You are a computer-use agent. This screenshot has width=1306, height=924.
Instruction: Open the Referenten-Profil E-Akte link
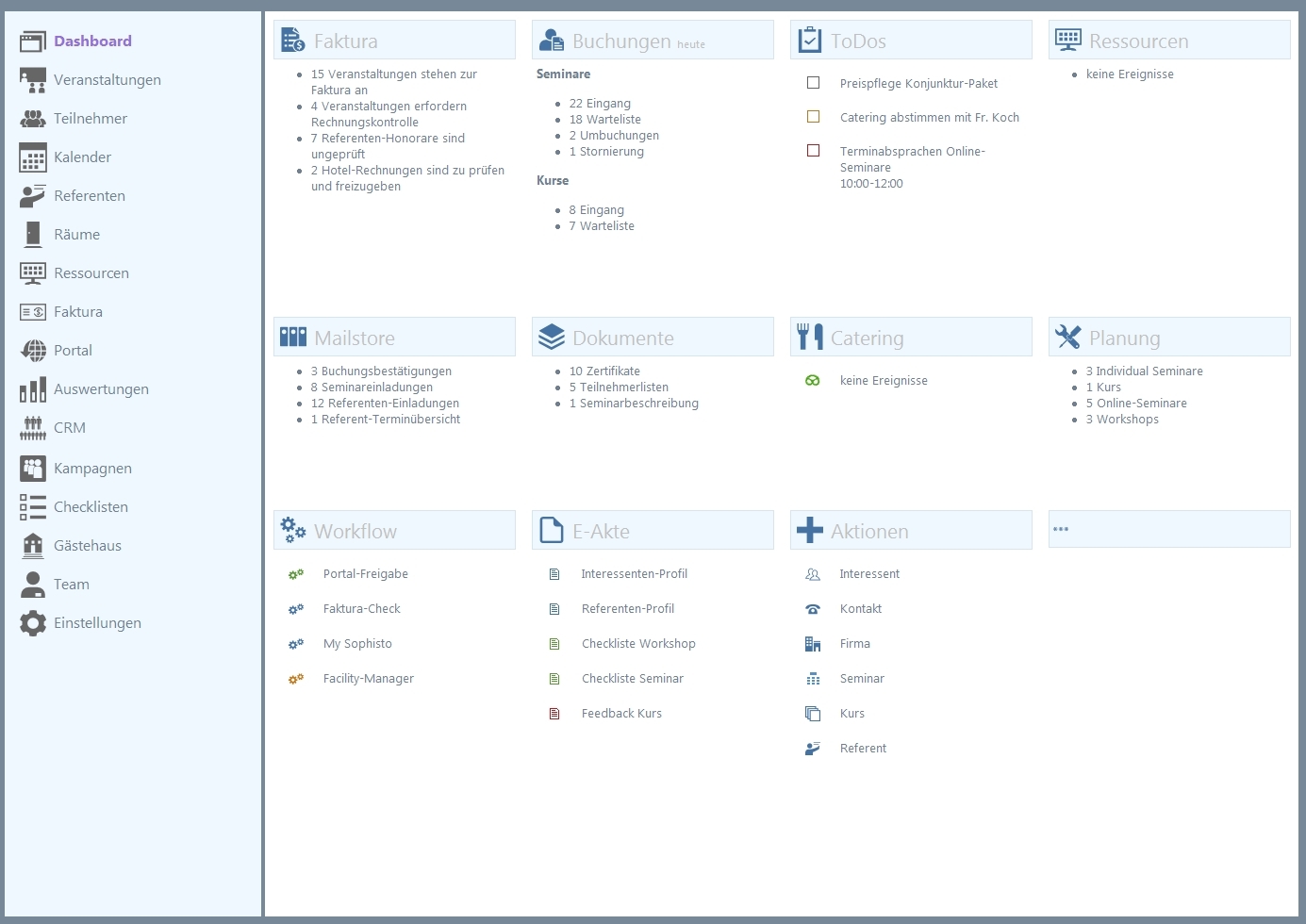pos(628,609)
